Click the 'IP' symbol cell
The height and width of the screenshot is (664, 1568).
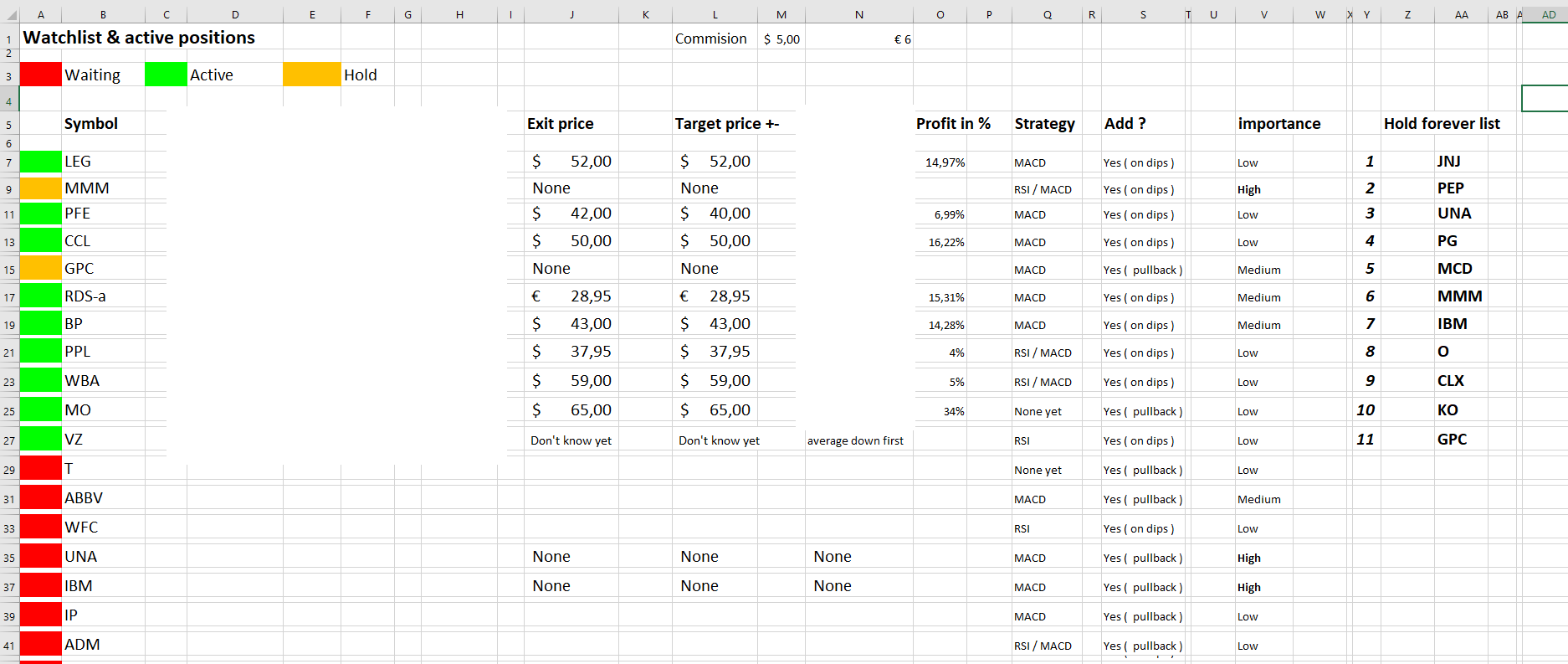tap(103, 615)
